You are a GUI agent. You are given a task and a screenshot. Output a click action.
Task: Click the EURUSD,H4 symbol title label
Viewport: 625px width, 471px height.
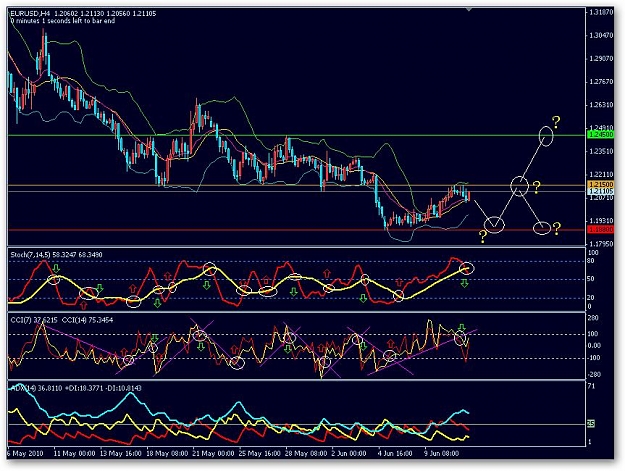tap(30, 14)
